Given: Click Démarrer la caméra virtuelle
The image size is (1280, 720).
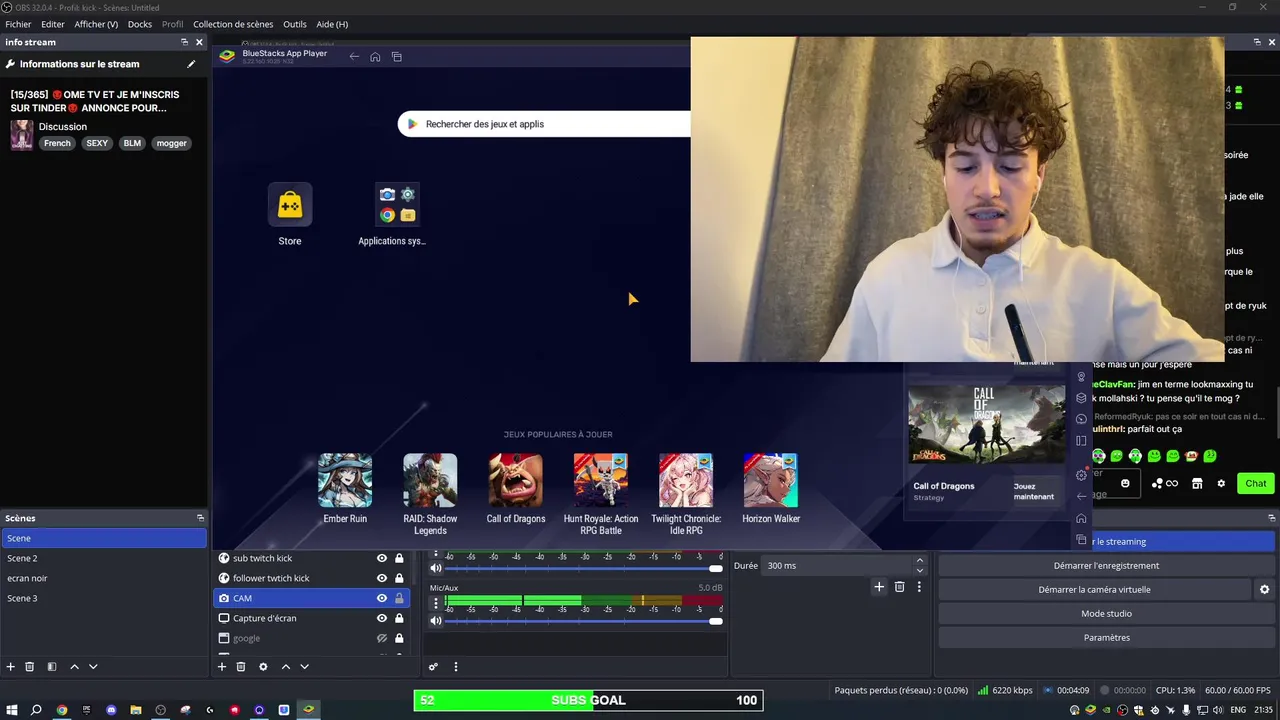Looking at the screenshot, I should point(1094,590).
